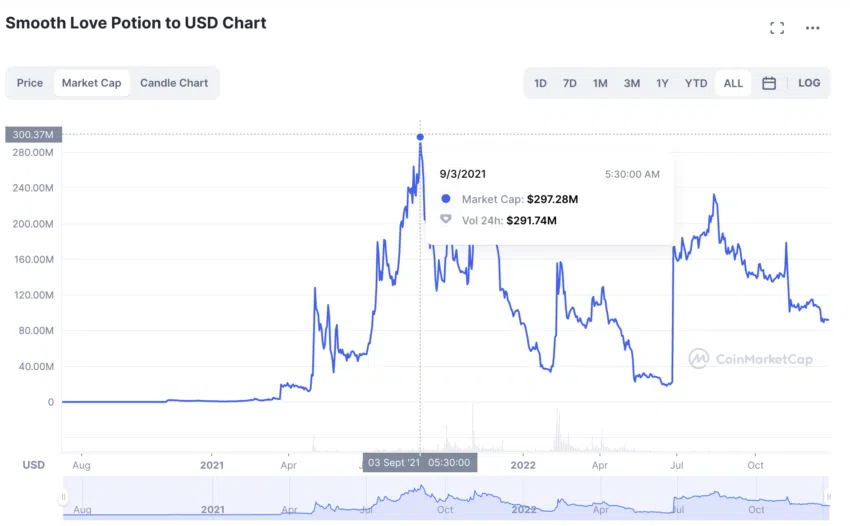Choose the 3M time range

(x=632, y=83)
